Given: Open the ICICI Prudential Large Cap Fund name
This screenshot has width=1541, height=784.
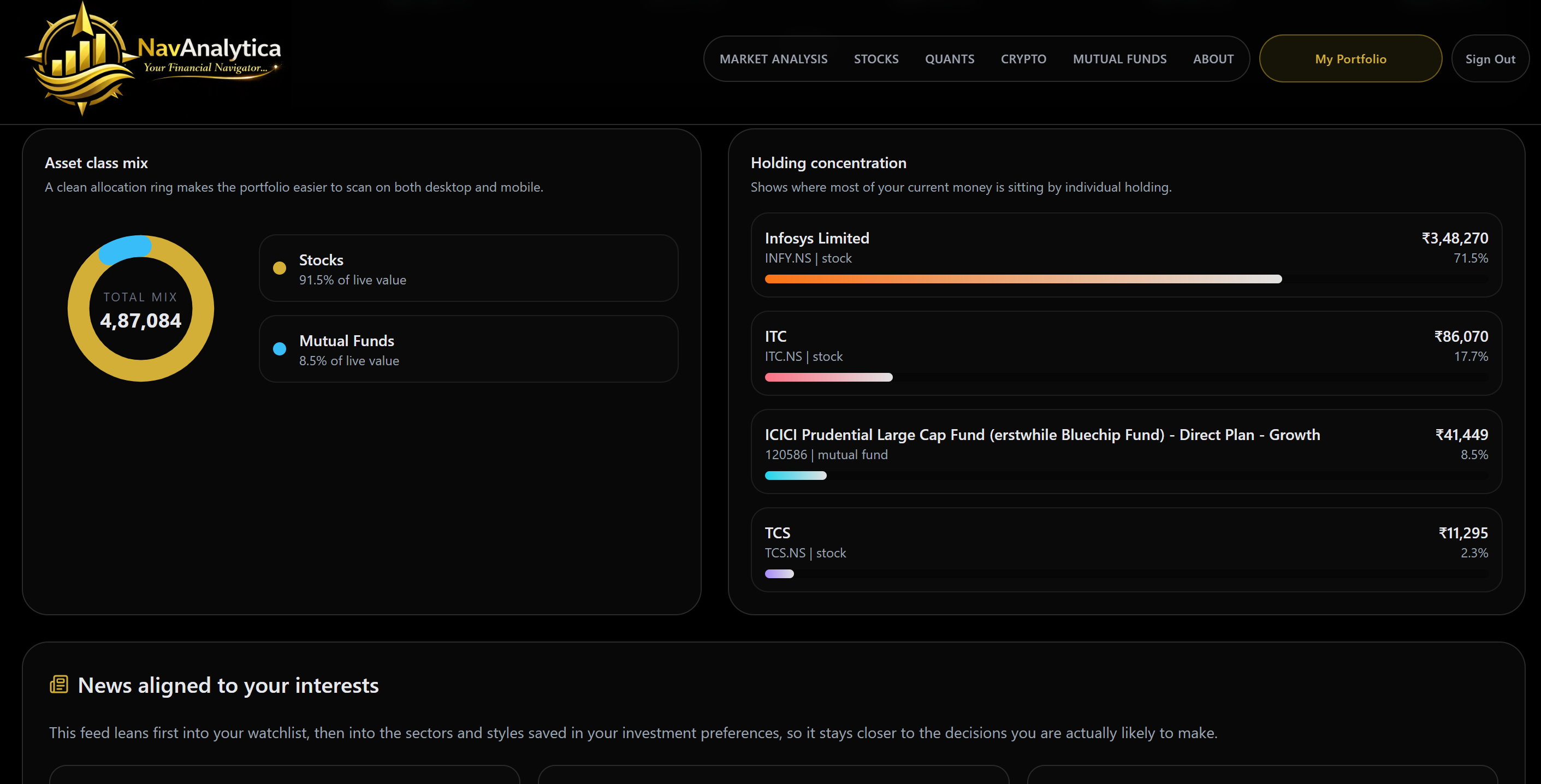Looking at the screenshot, I should click(1042, 435).
